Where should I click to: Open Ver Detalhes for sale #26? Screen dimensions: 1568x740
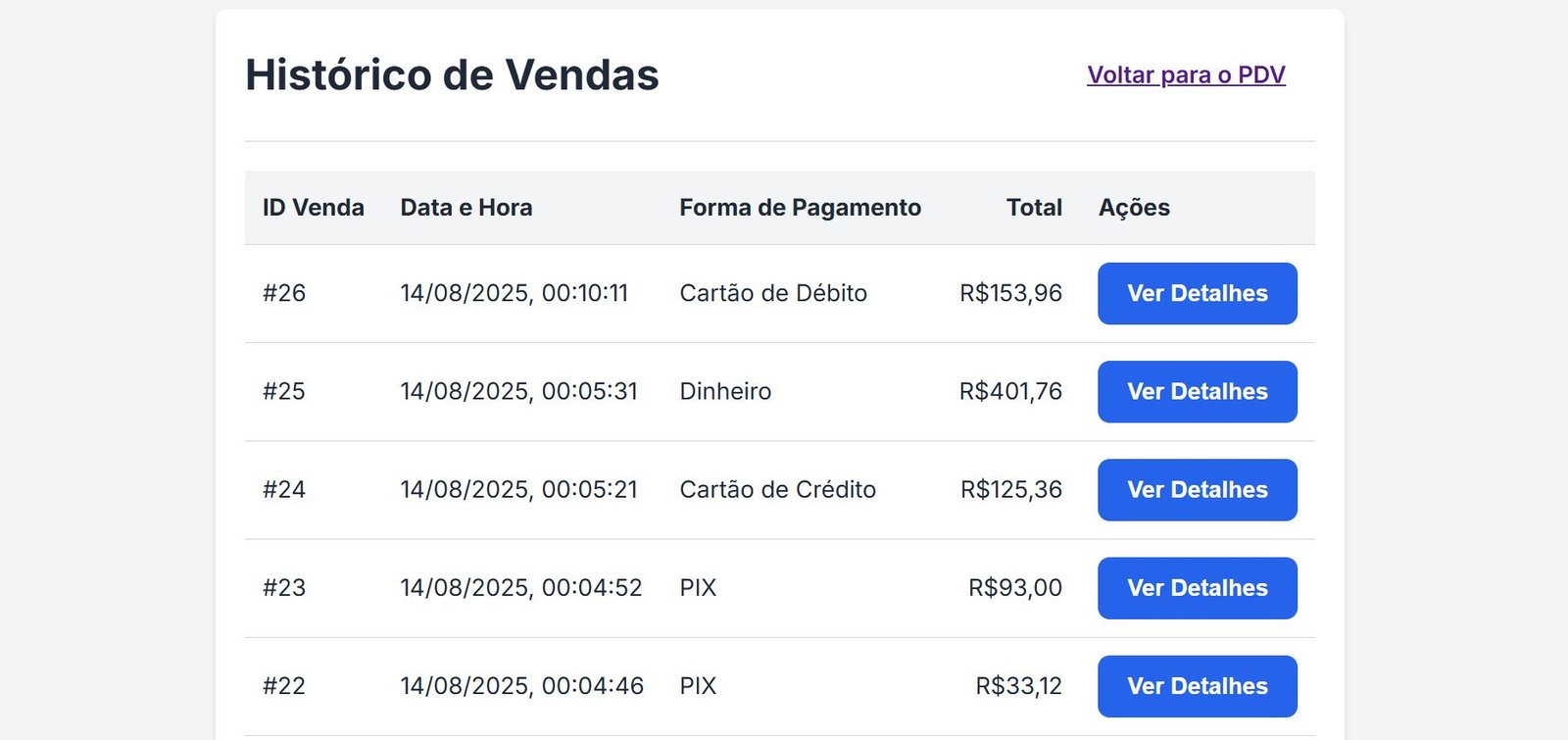[x=1197, y=293]
